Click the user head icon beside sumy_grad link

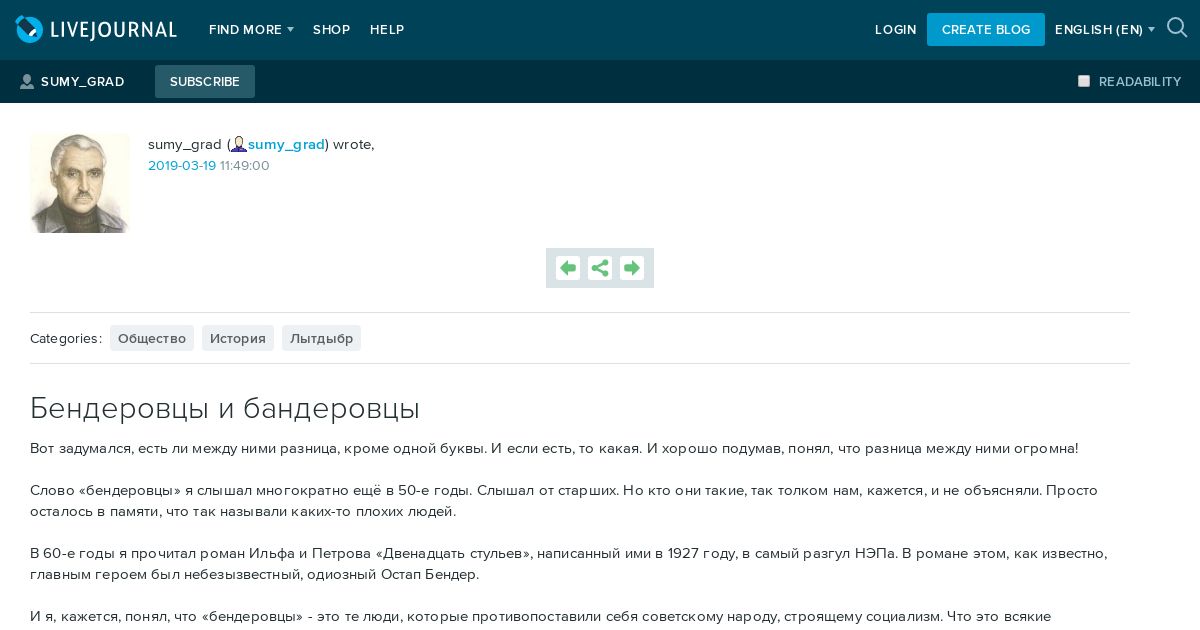tap(239, 144)
